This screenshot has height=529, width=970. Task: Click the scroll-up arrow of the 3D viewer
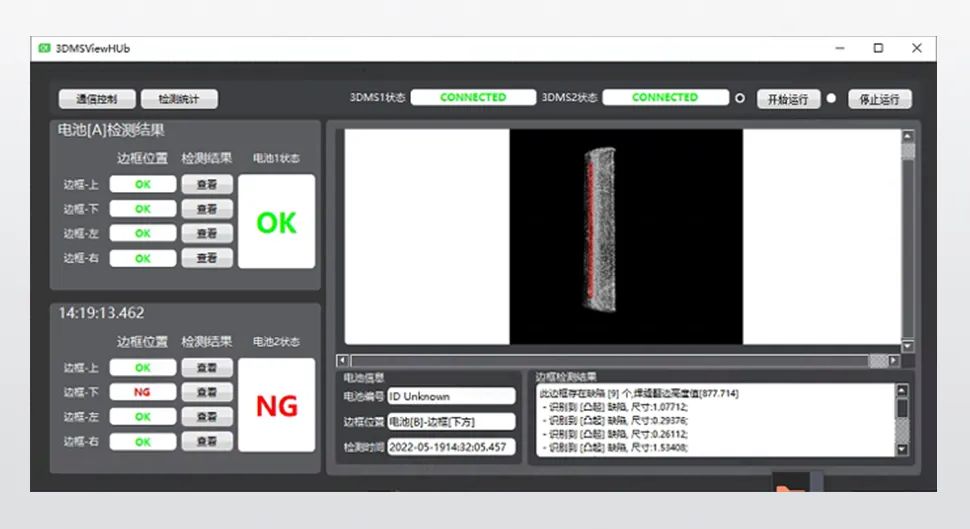[908, 136]
